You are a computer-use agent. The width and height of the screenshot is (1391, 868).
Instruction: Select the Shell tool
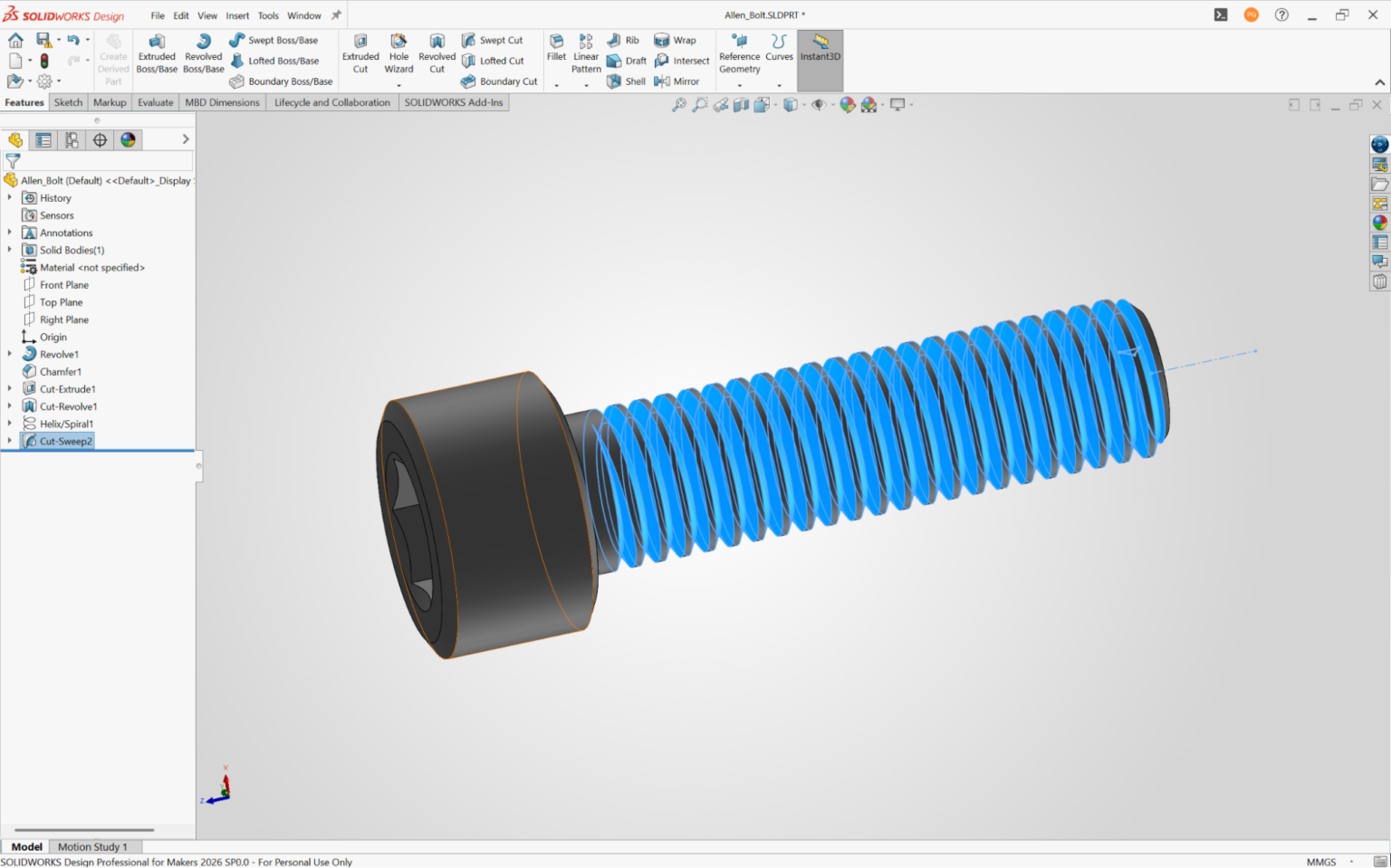[x=626, y=81]
